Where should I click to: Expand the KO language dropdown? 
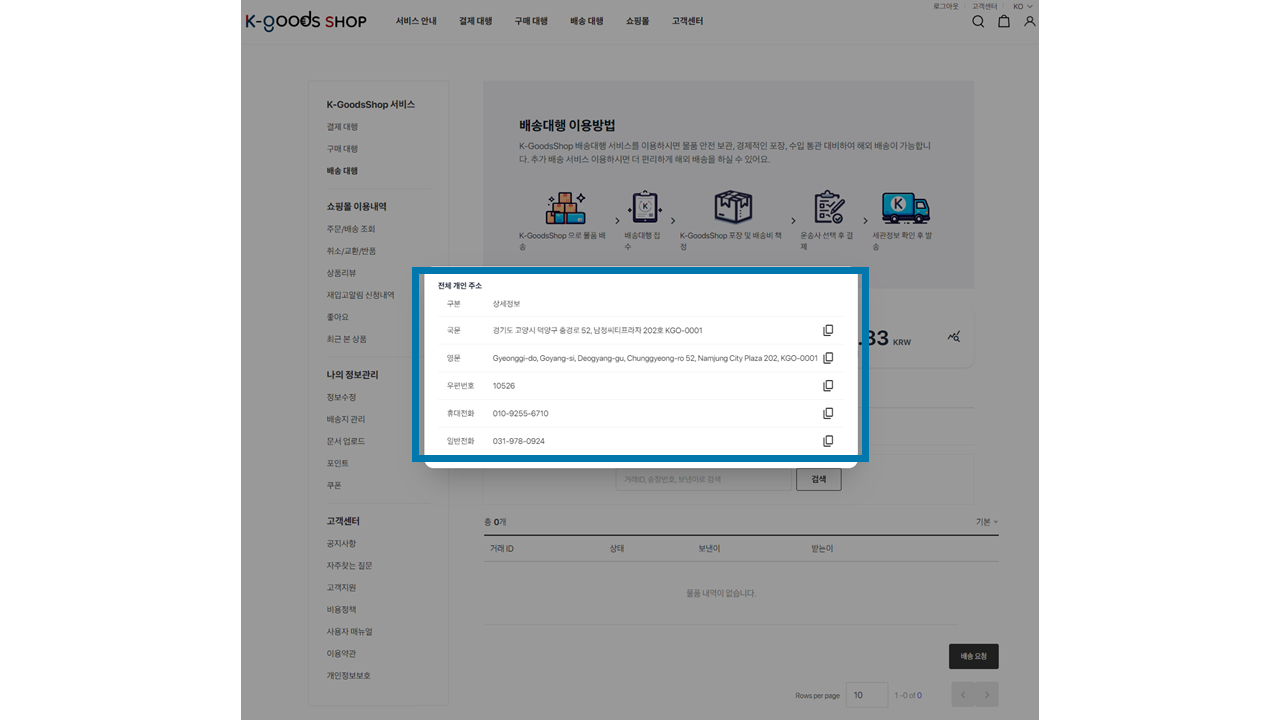click(1022, 6)
